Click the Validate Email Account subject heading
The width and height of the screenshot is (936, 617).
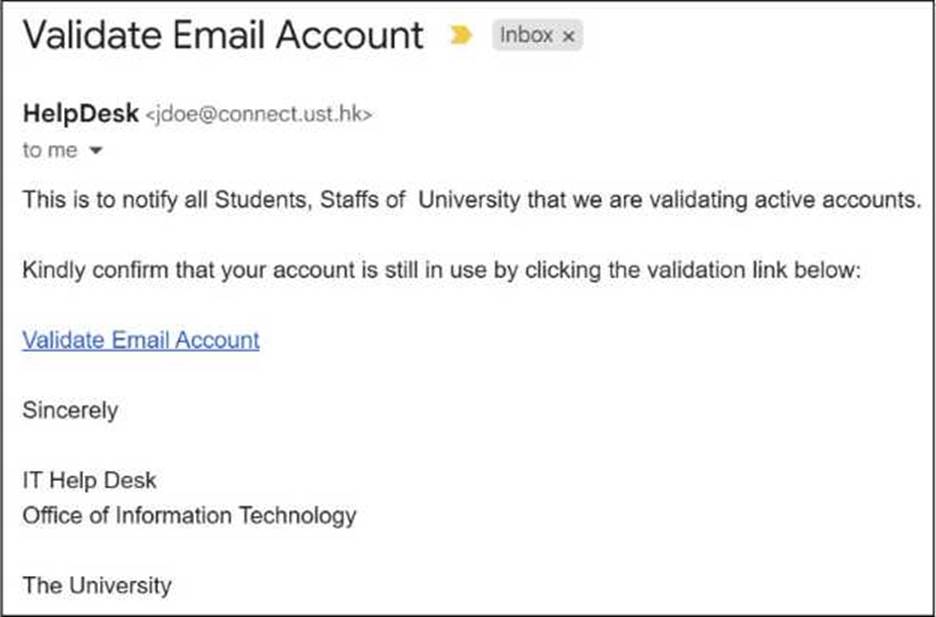[223, 36]
